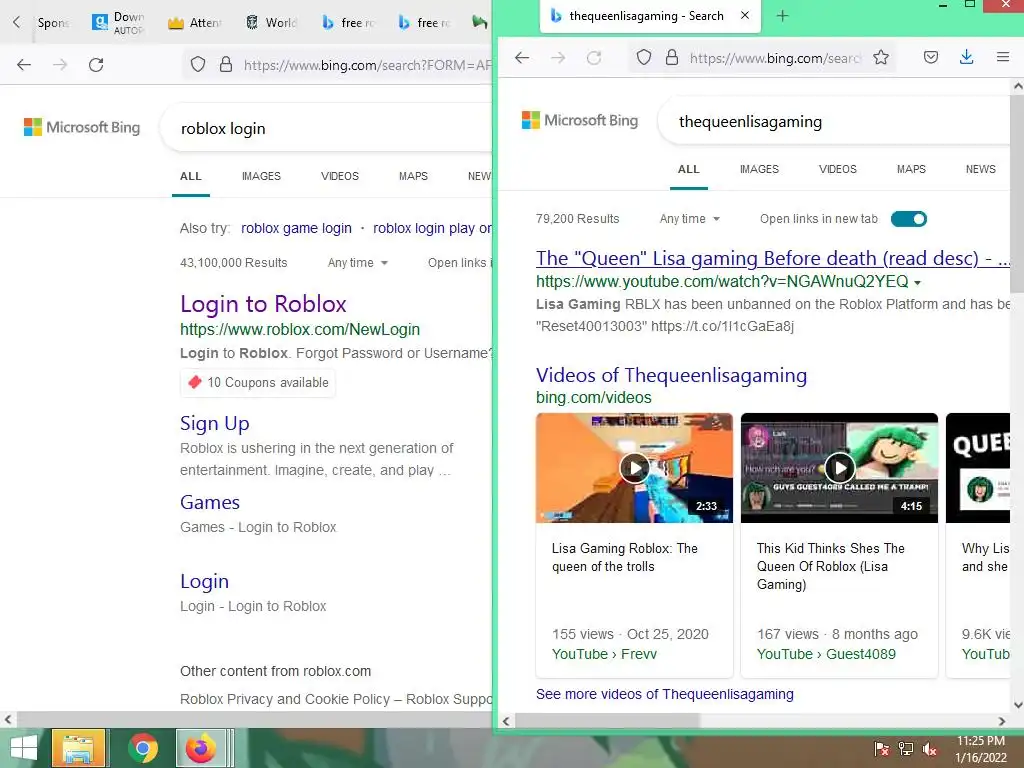
Task: Open Login sitelink under Games
Action: [x=204, y=581]
